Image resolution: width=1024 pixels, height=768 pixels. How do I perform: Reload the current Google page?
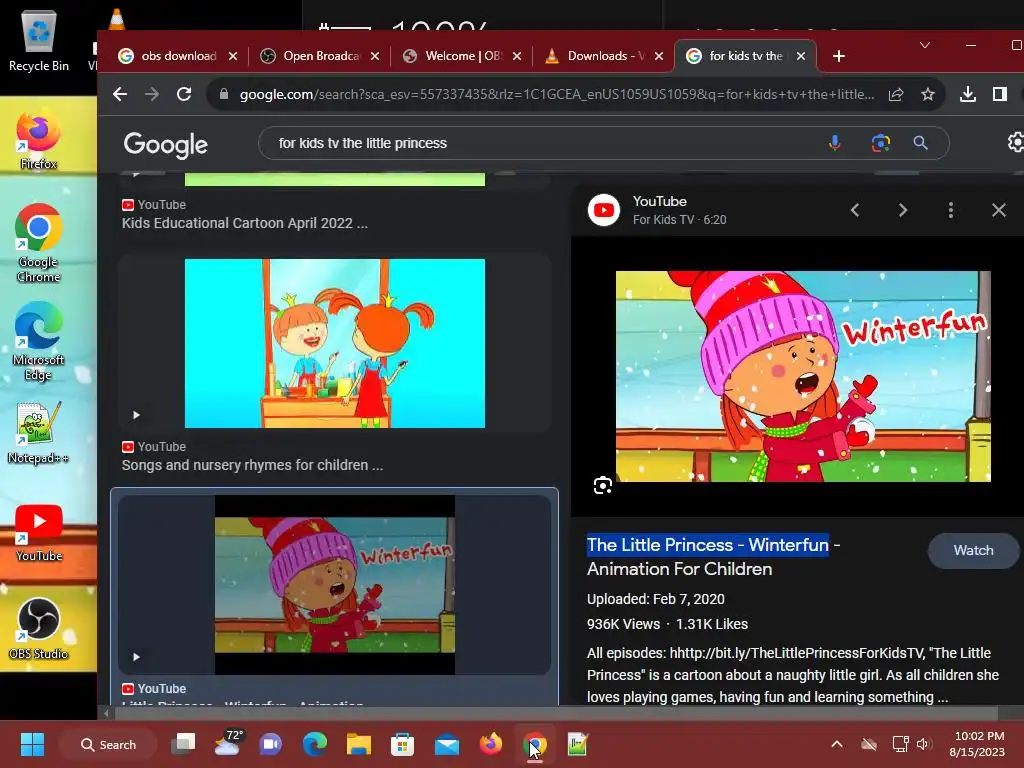(184, 94)
